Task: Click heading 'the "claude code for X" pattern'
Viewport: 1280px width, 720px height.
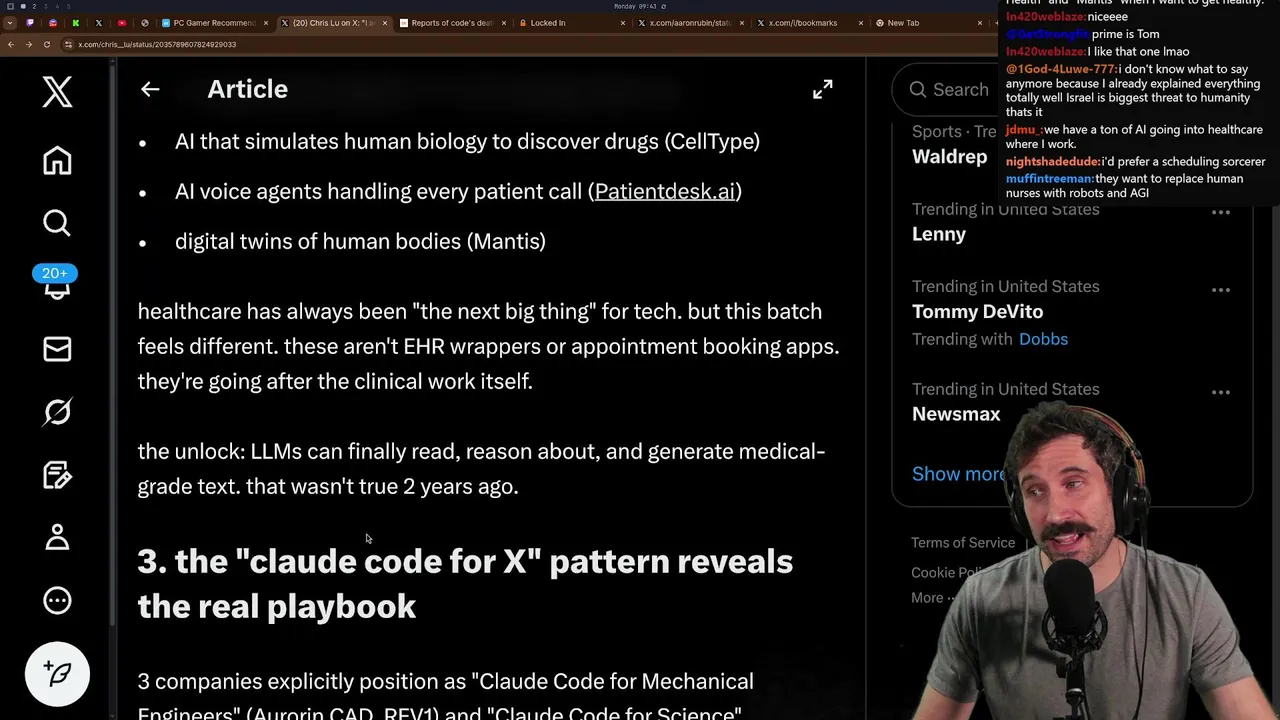Action: pyautogui.click(x=465, y=583)
